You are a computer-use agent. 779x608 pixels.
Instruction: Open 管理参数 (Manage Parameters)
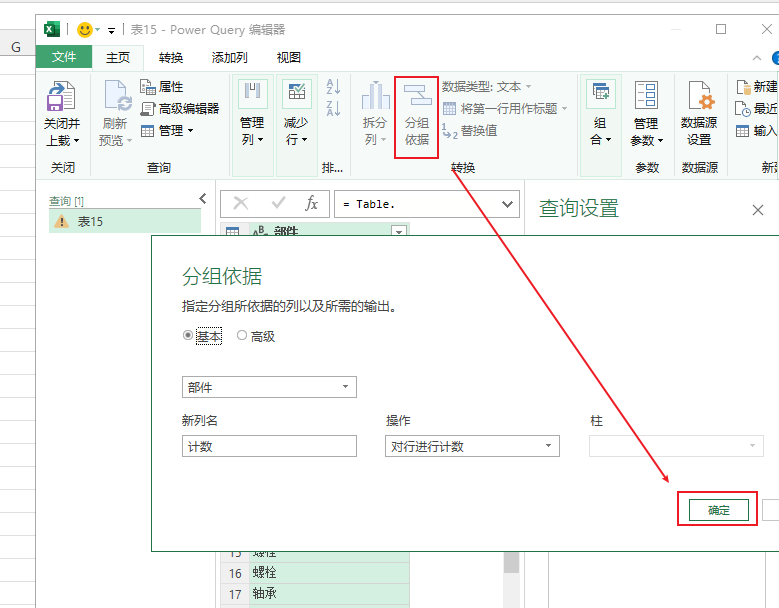[646, 114]
